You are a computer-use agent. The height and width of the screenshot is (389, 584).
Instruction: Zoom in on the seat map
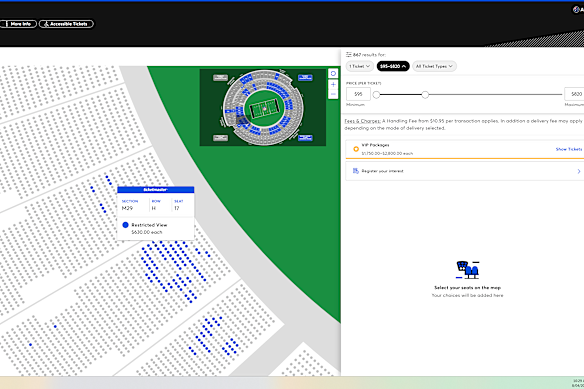click(333, 85)
